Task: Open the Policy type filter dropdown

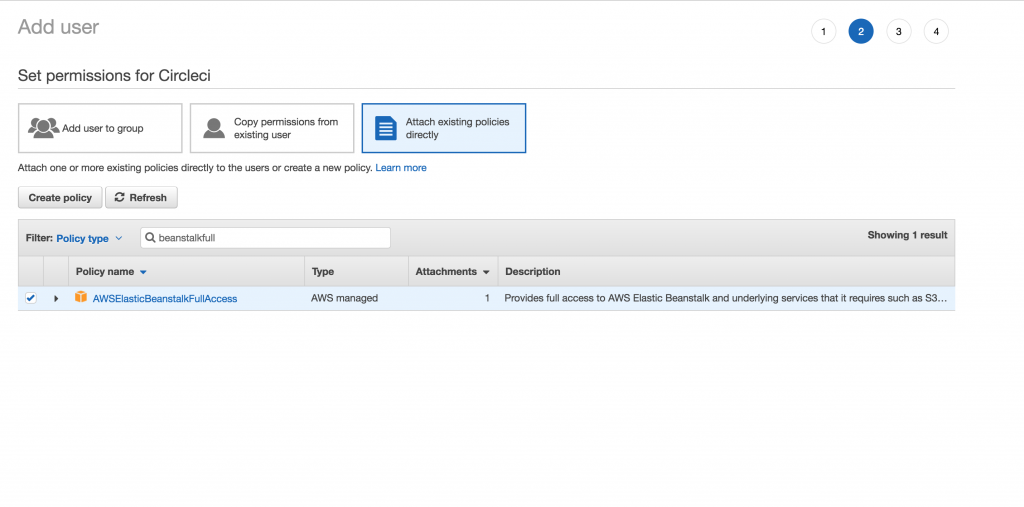Action: tap(89, 238)
